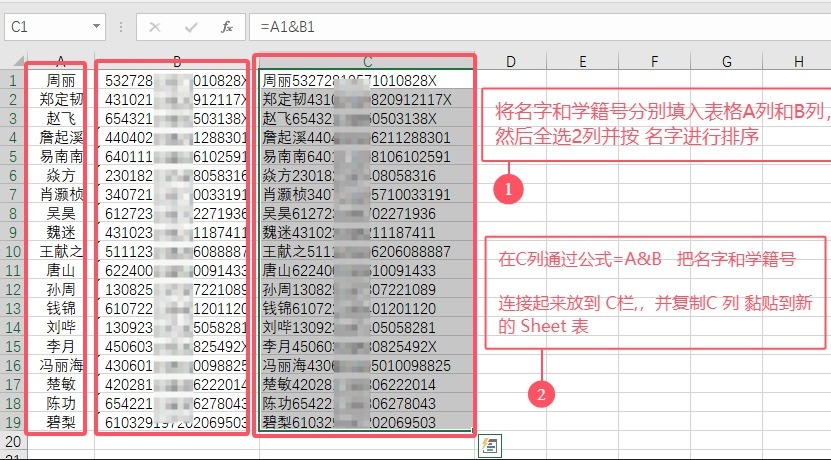Click column B cell starting with 610722
The image size is (831, 460).
click(176, 308)
